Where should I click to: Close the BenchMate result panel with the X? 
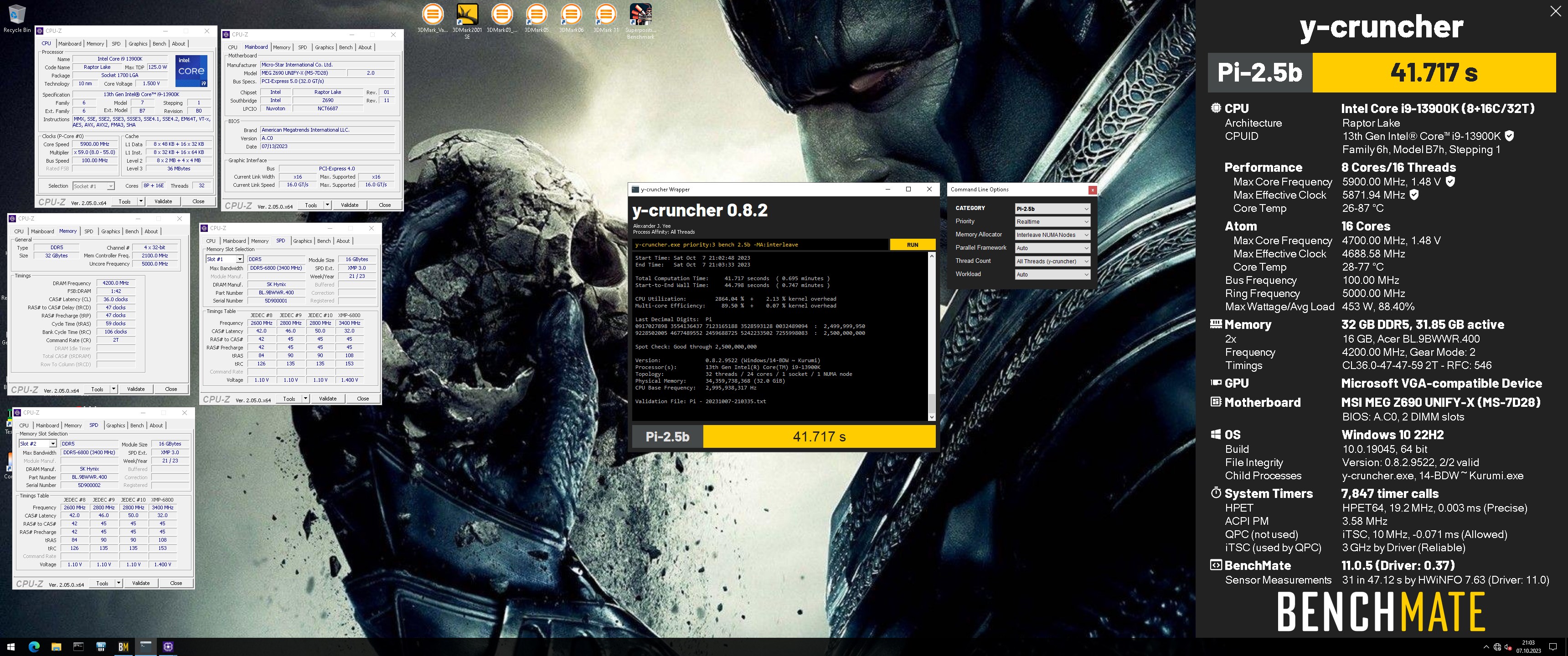(1555, 11)
